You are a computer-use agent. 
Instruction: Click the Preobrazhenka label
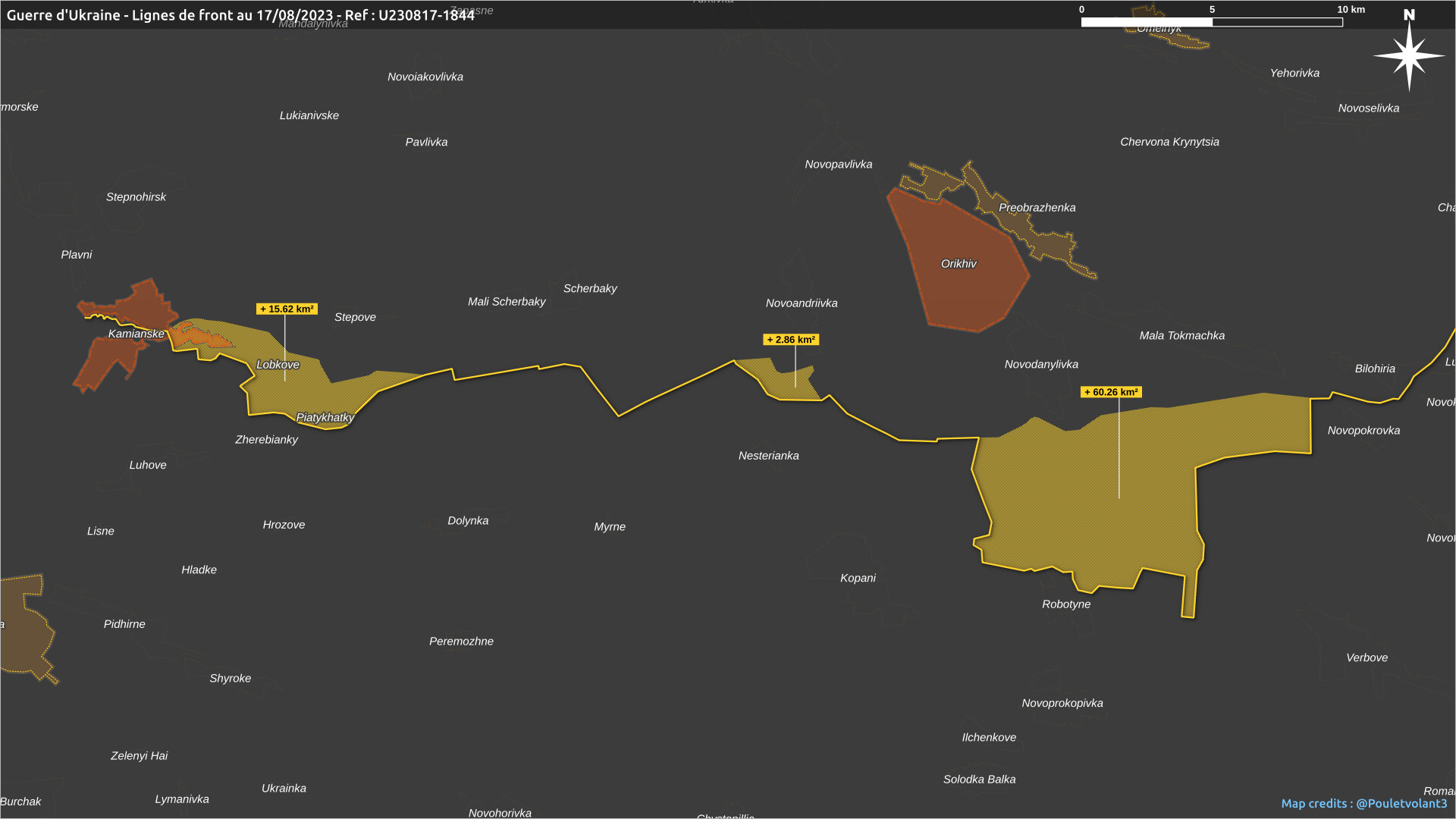pos(1037,208)
